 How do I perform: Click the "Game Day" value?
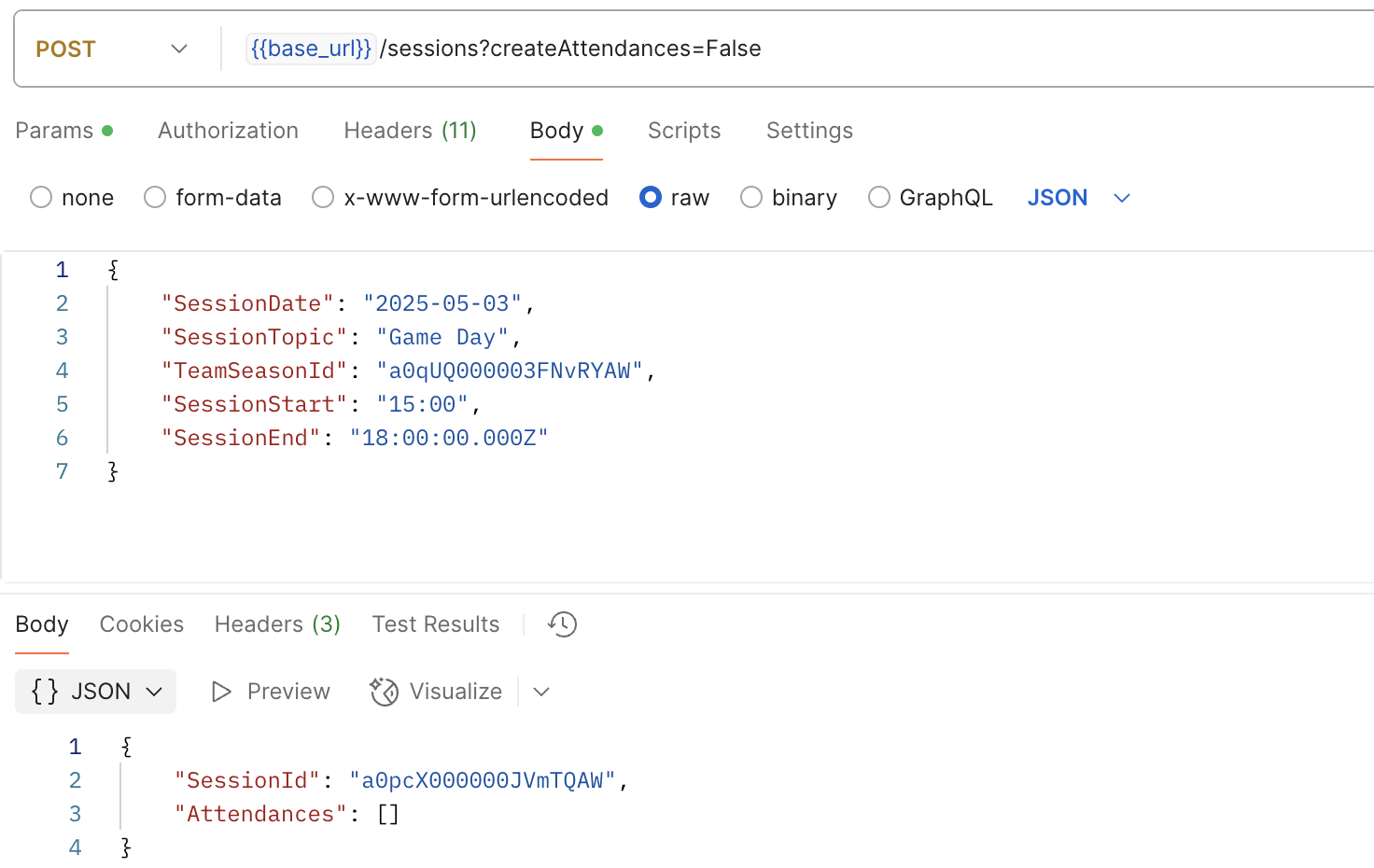pos(442,337)
